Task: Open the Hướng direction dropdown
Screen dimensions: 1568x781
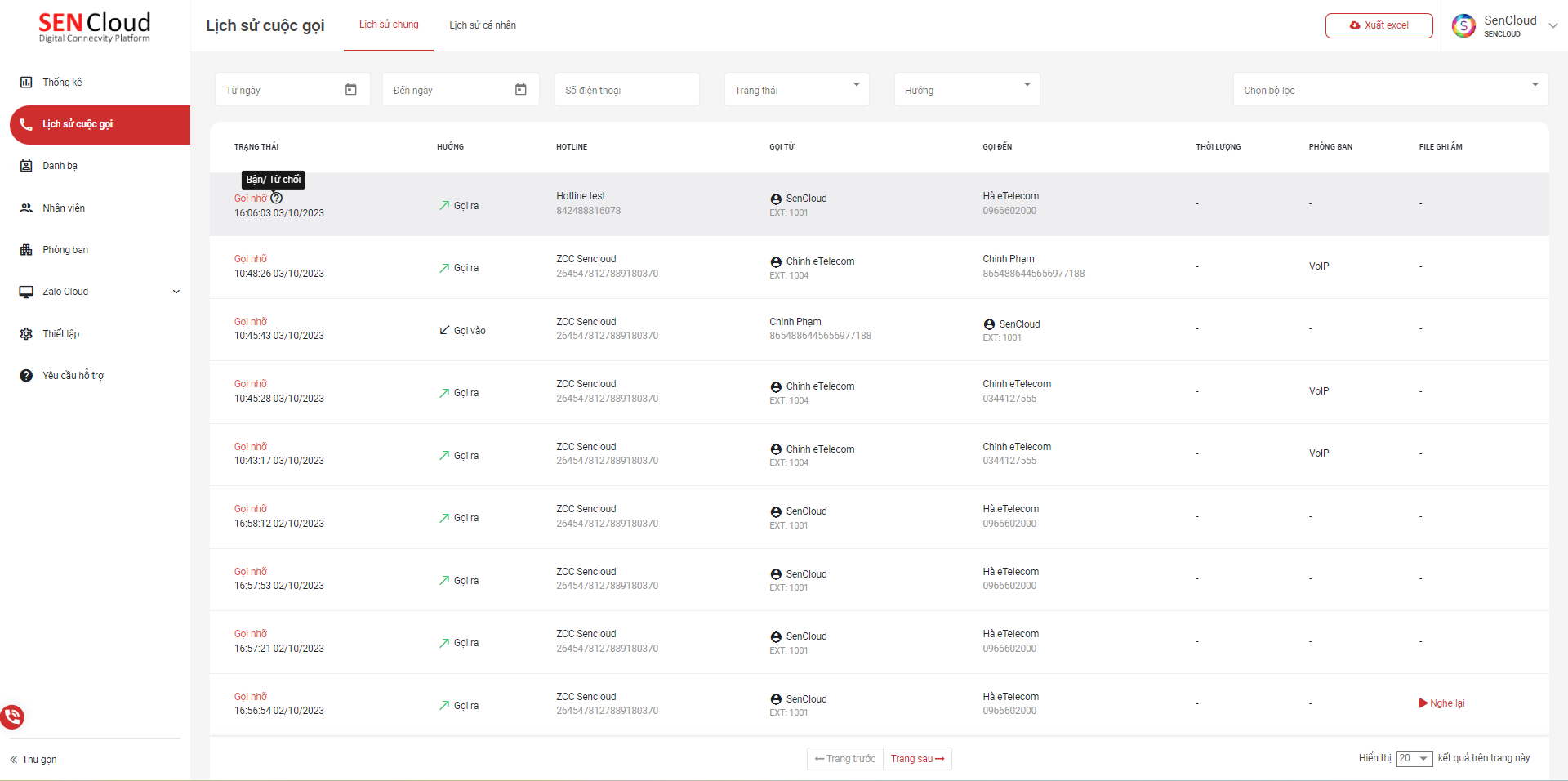Action: click(966, 90)
